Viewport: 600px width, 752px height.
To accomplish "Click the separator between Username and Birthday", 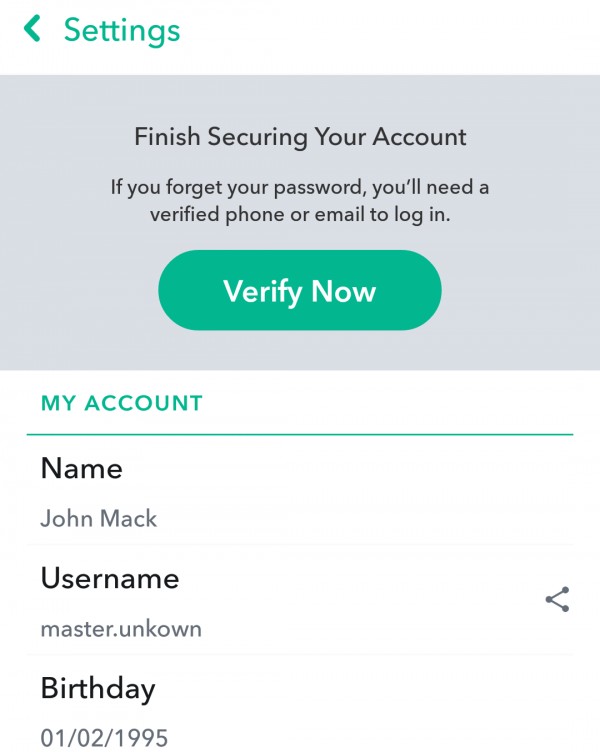I will click(300, 655).
